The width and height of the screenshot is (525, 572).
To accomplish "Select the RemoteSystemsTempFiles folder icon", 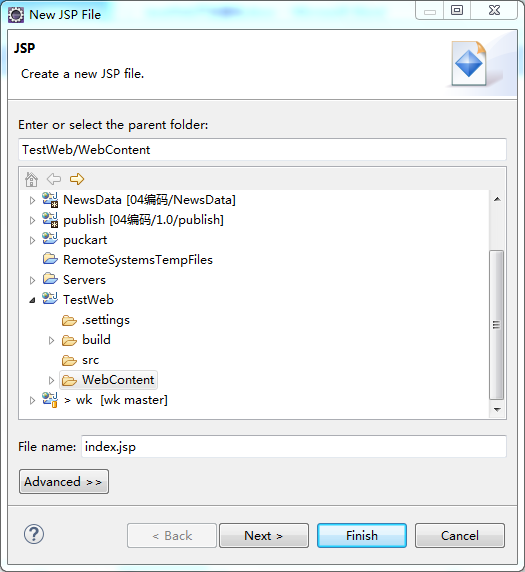I will tap(50, 259).
